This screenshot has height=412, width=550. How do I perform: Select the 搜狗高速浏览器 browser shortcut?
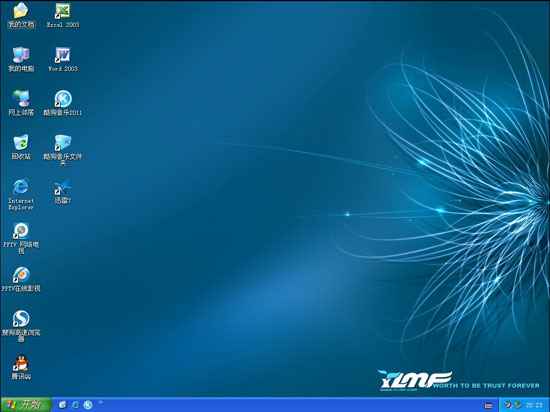(21, 326)
